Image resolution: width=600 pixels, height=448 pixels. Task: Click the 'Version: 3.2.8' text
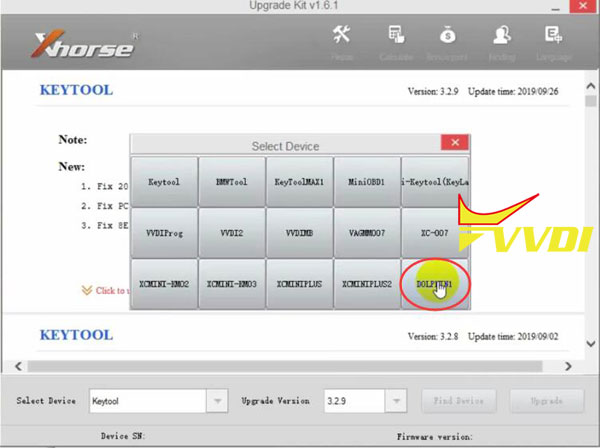433,337
